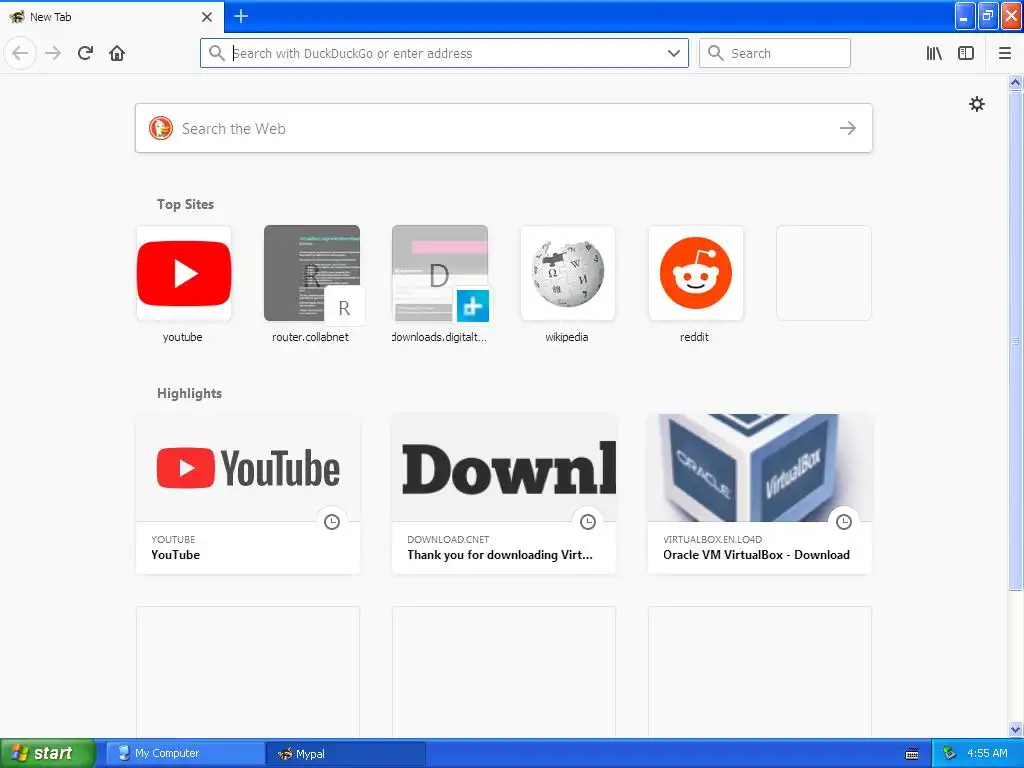The image size is (1024, 768).
Task: Click the network tray icon
Action: click(x=950, y=754)
